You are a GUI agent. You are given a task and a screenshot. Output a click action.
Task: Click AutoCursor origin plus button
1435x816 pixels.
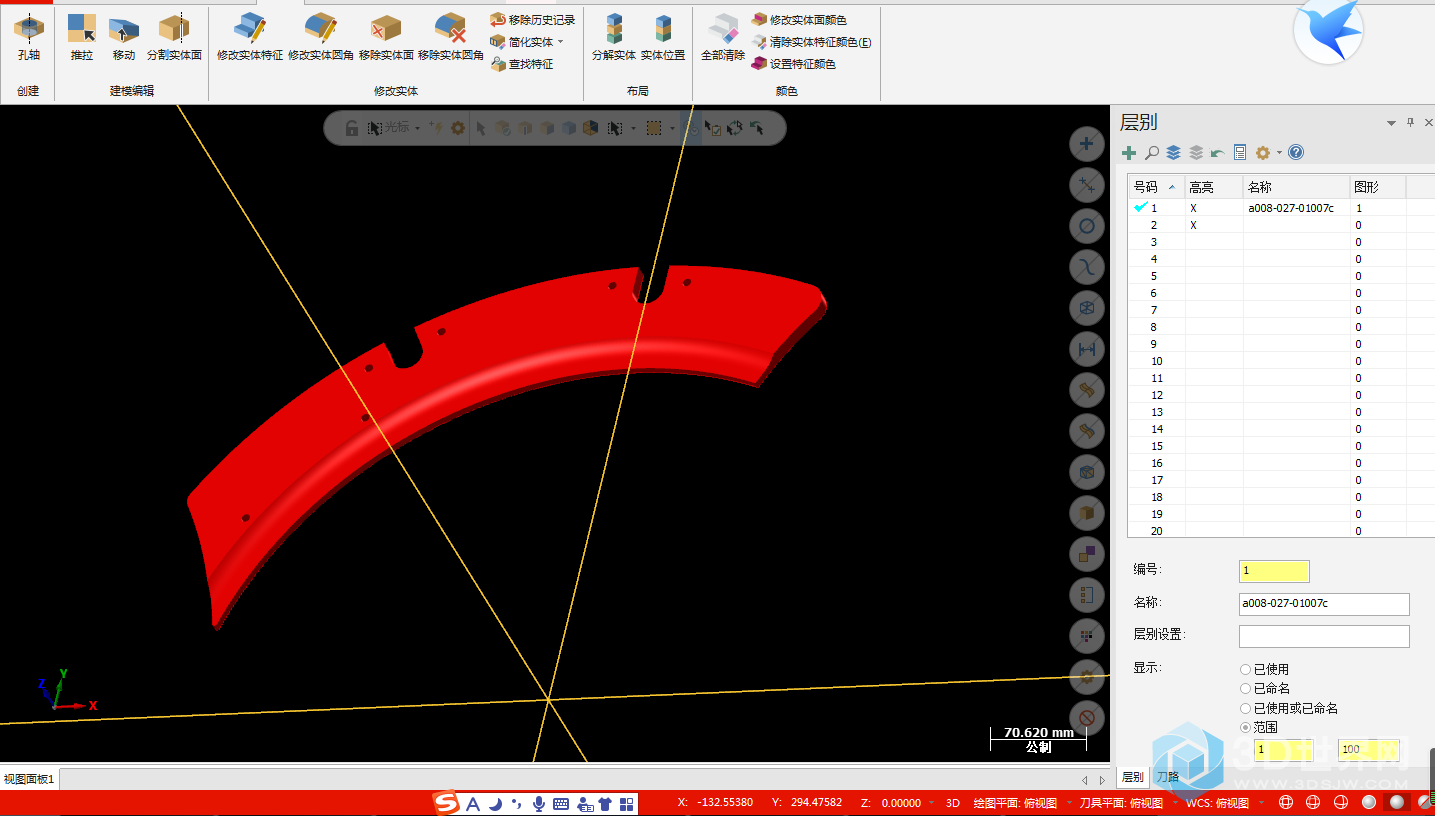pyautogui.click(x=1087, y=144)
